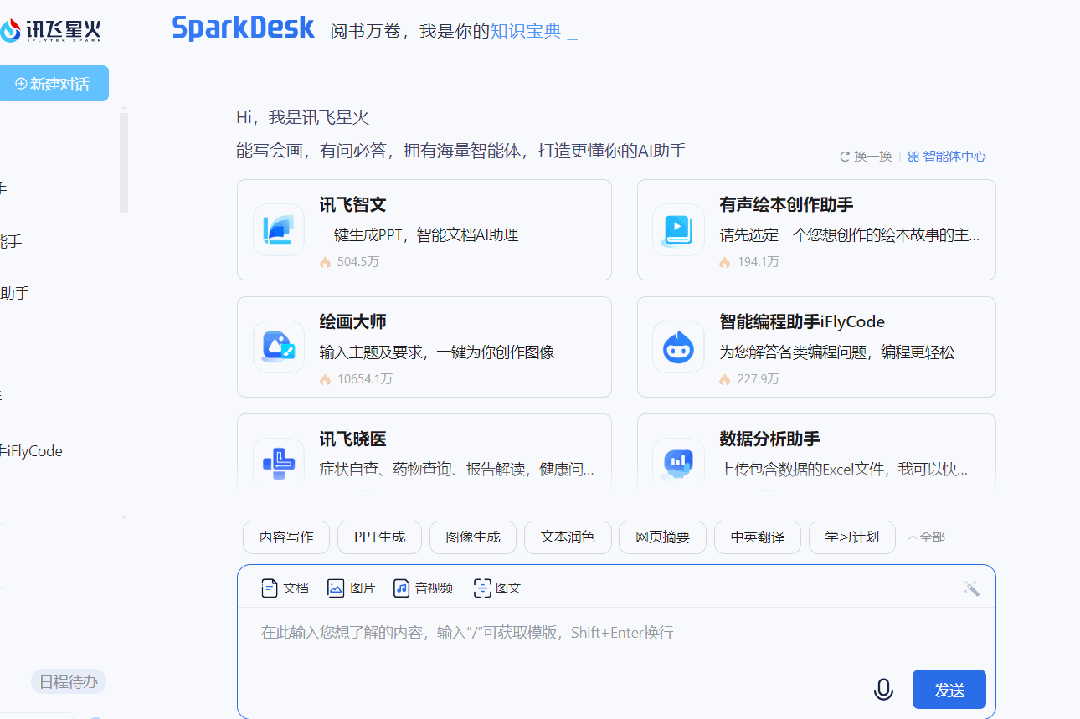Choose the PPT生成 tag

[380, 537]
